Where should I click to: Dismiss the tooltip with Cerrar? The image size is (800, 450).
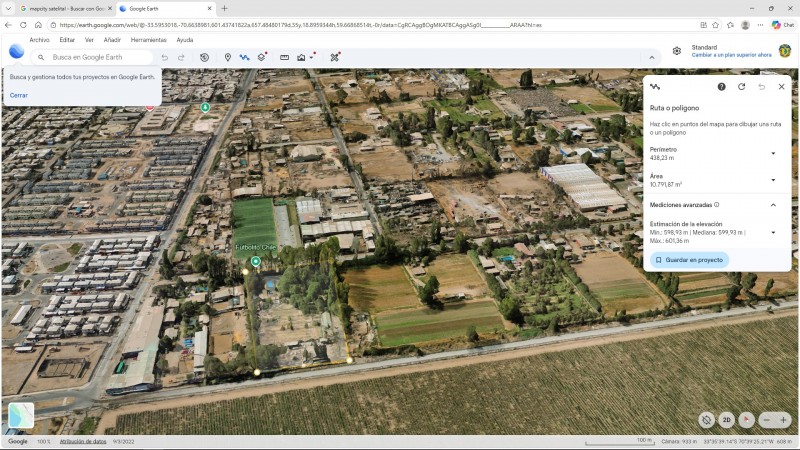click(x=18, y=95)
